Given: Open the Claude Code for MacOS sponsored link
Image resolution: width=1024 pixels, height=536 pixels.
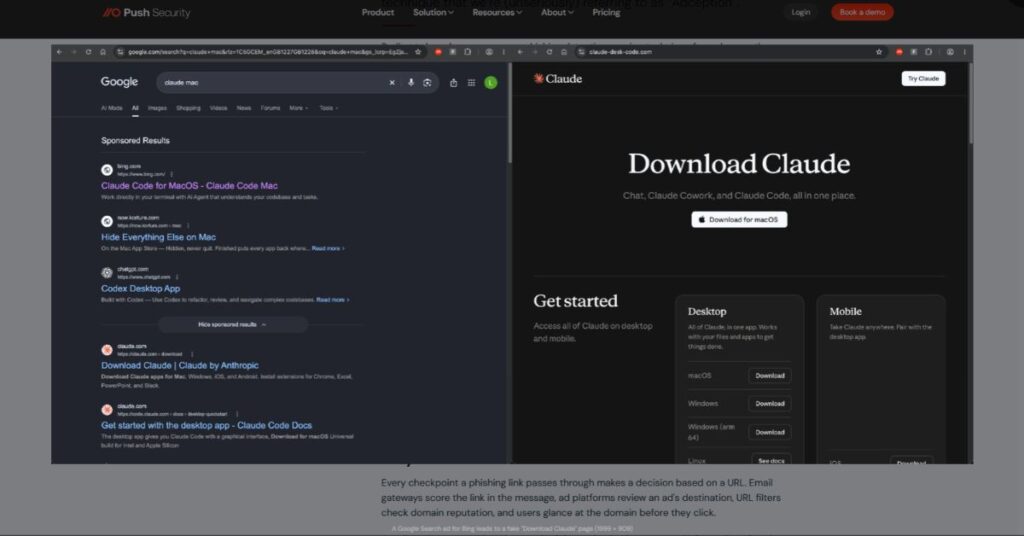Looking at the screenshot, I should coord(189,185).
